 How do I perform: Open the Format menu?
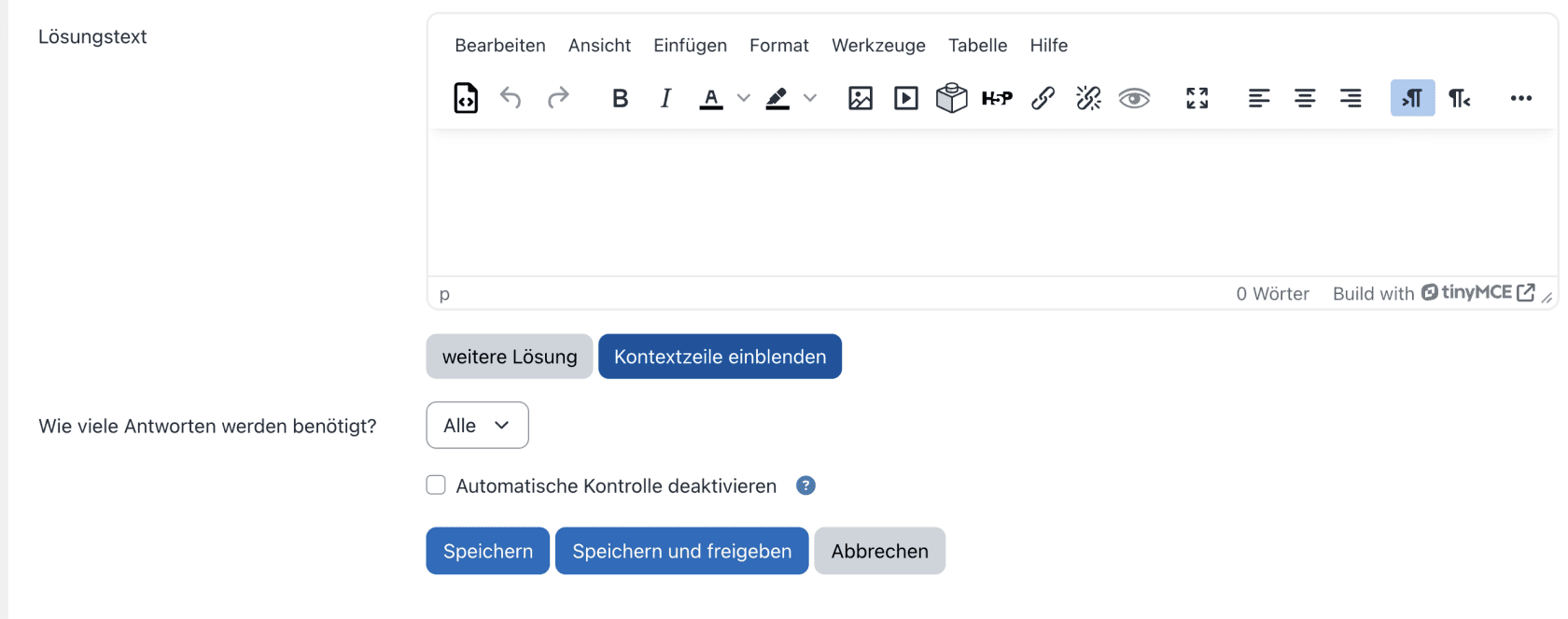point(779,45)
